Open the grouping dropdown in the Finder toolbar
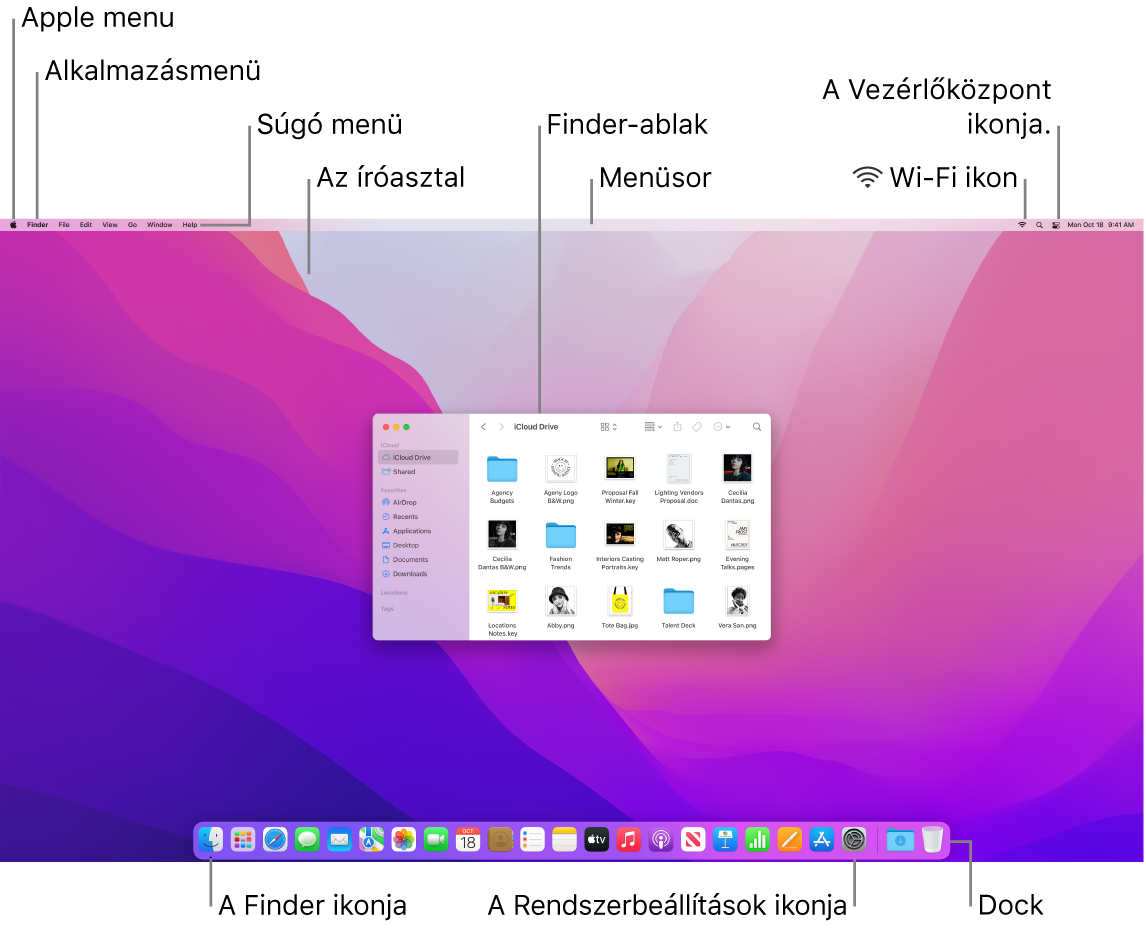The image size is (1146, 928). [x=651, y=427]
